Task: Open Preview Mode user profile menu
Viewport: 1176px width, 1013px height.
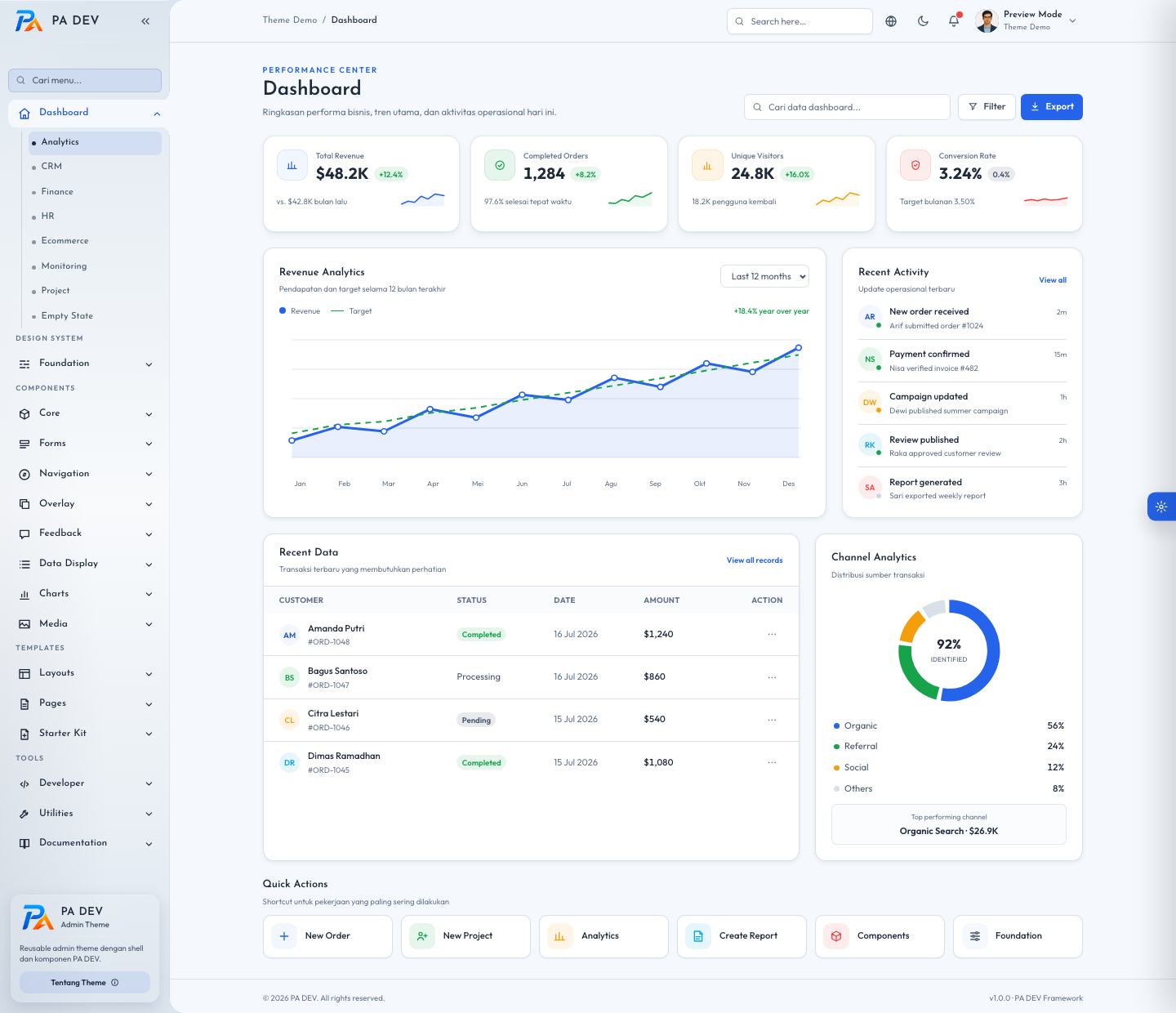Action: (1026, 21)
